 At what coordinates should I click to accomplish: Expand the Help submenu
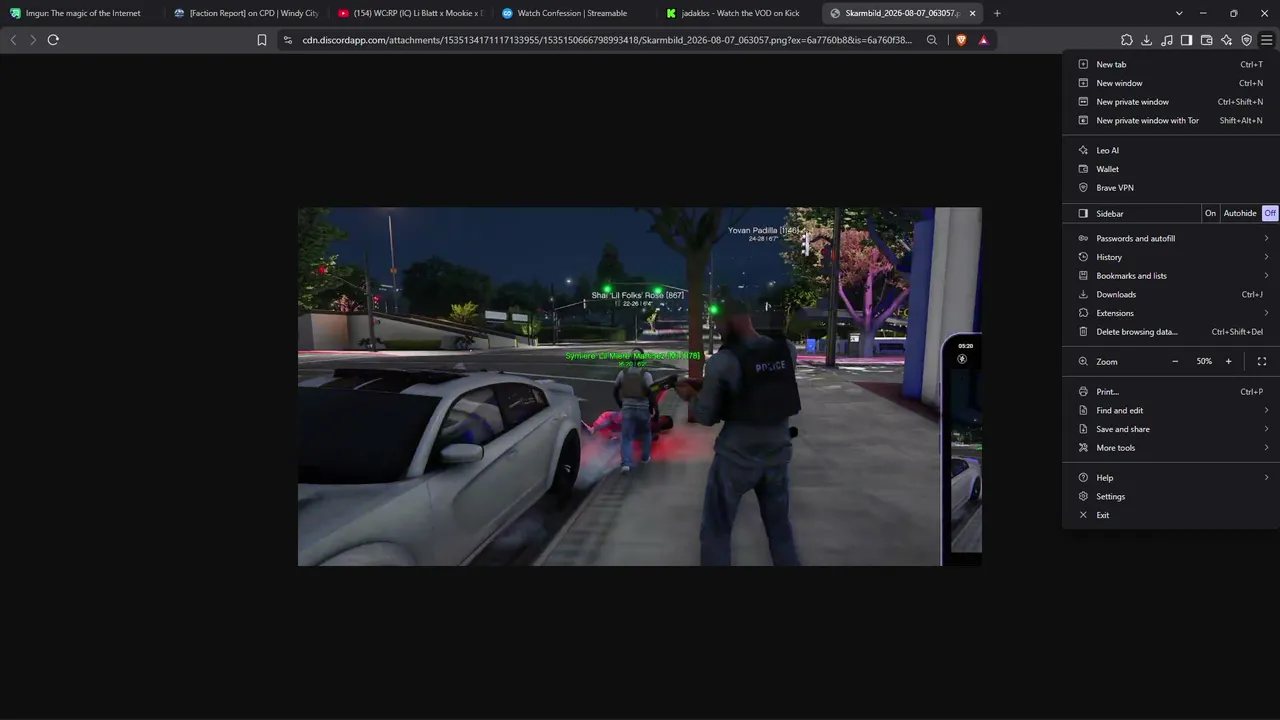click(x=1171, y=478)
